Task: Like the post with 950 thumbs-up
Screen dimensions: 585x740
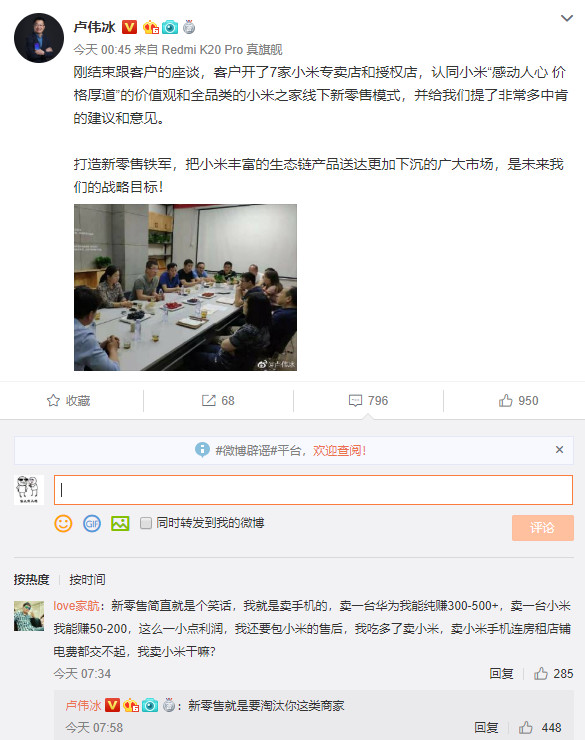Action: tap(506, 401)
